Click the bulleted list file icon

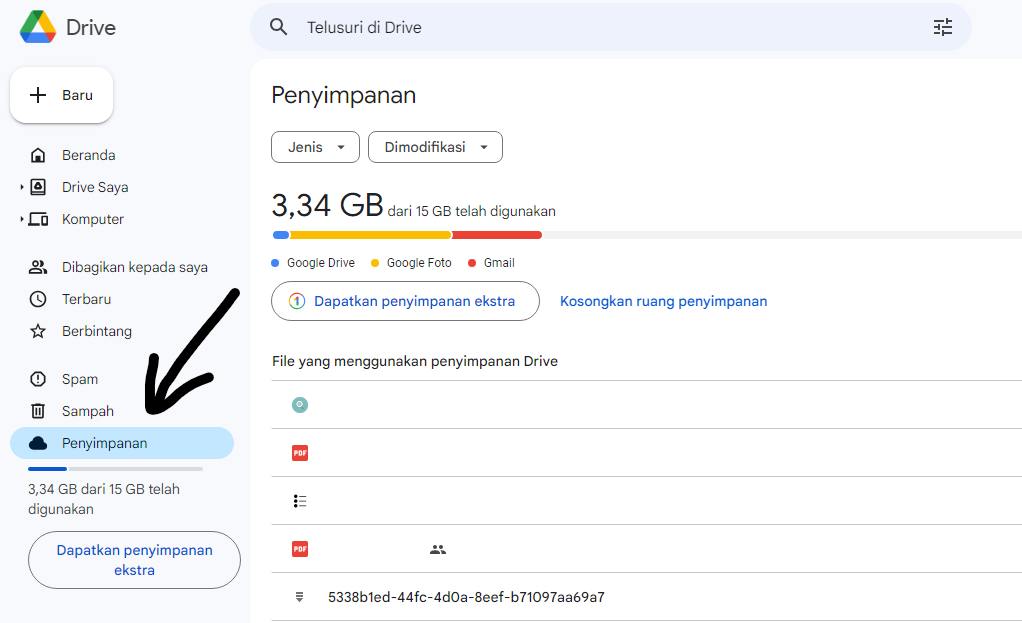click(x=300, y=501)
